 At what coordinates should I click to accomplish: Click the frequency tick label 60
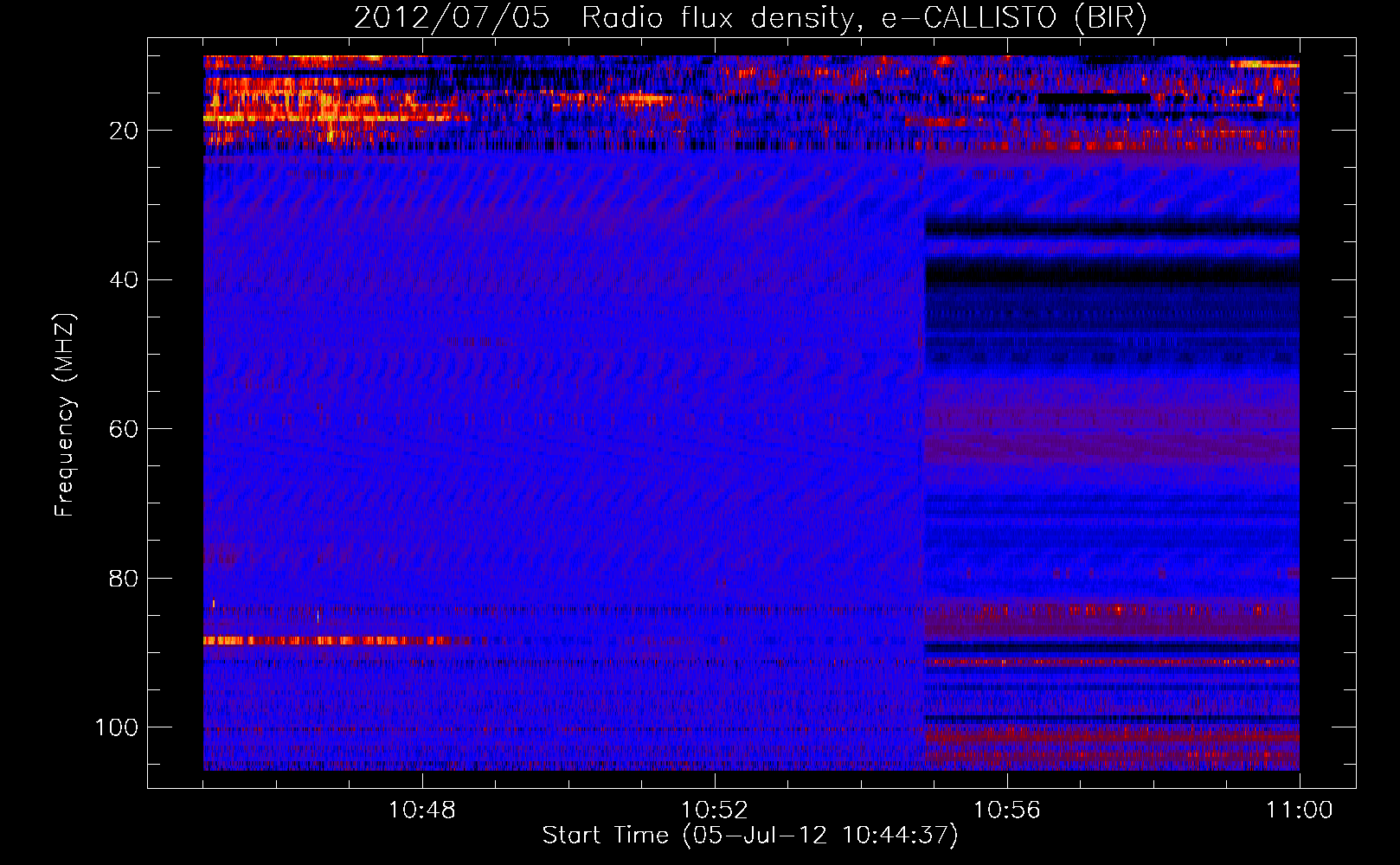pyautogui.click(x=124, y=429)
